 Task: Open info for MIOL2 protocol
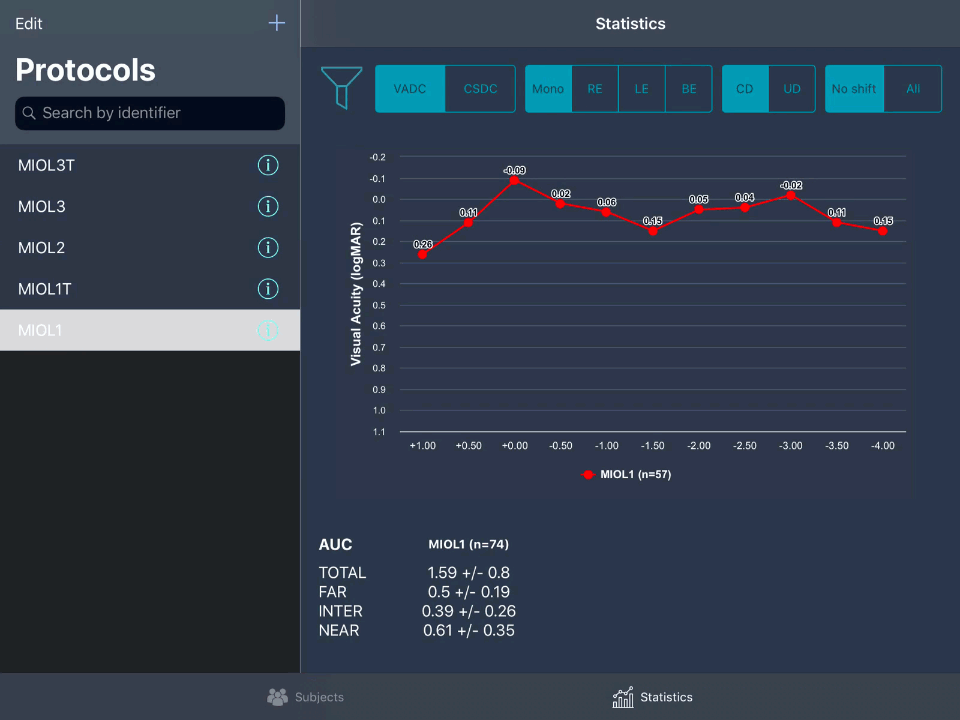[268, 247]
